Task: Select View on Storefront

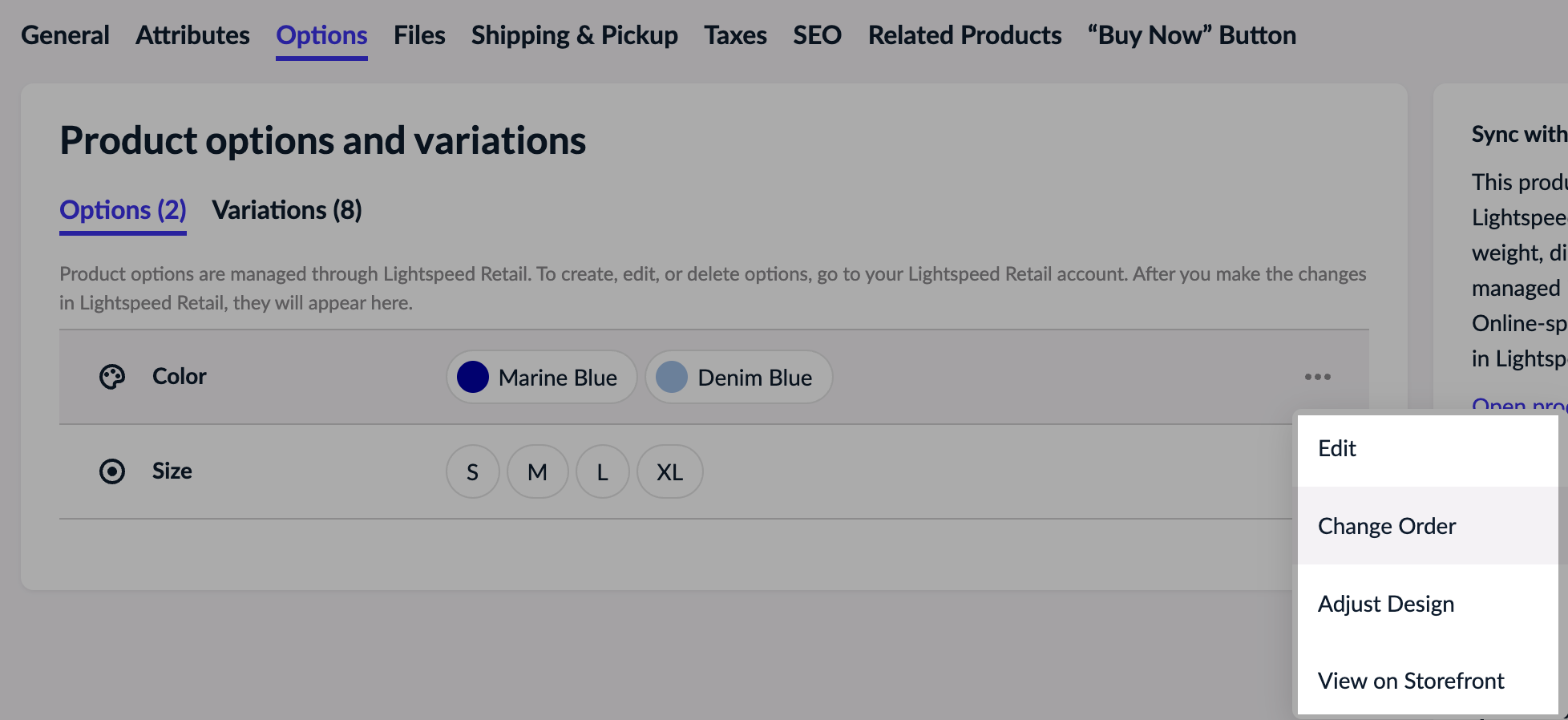Action: tap(1411, 681)
